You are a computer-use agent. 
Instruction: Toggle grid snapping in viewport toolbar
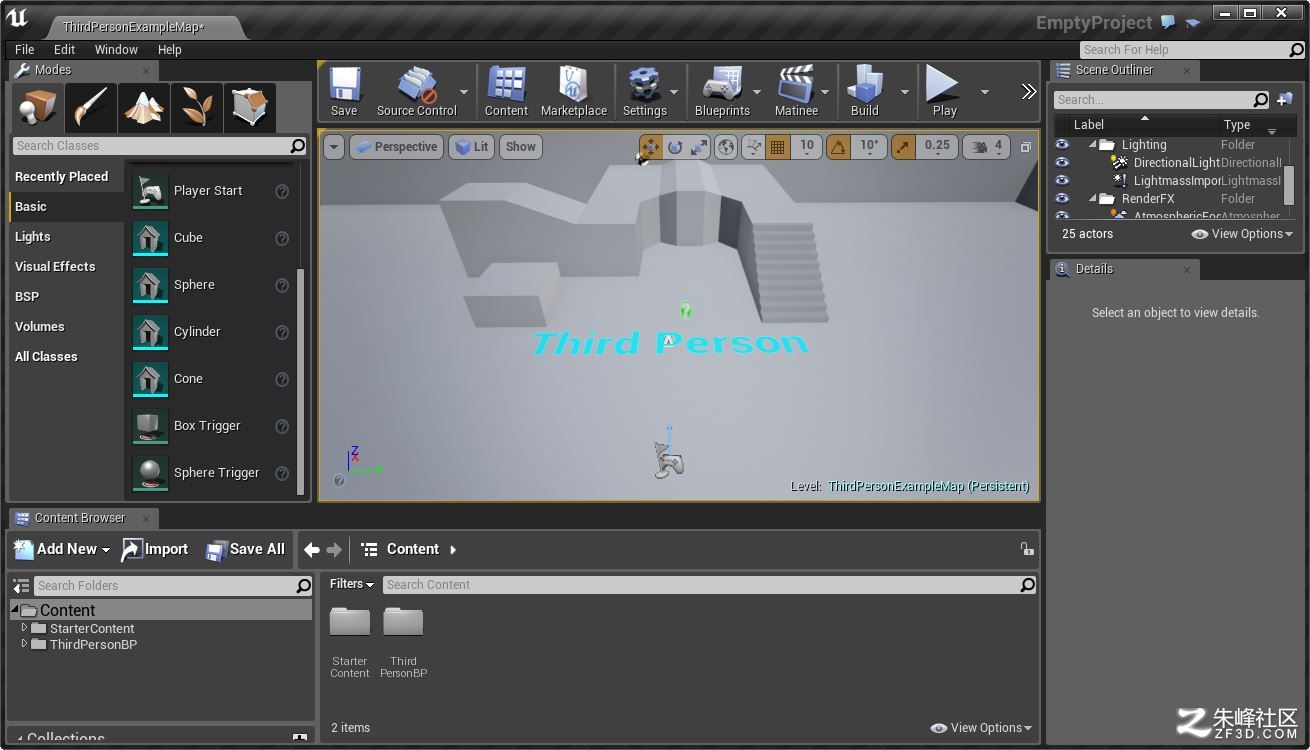point(777,147)
